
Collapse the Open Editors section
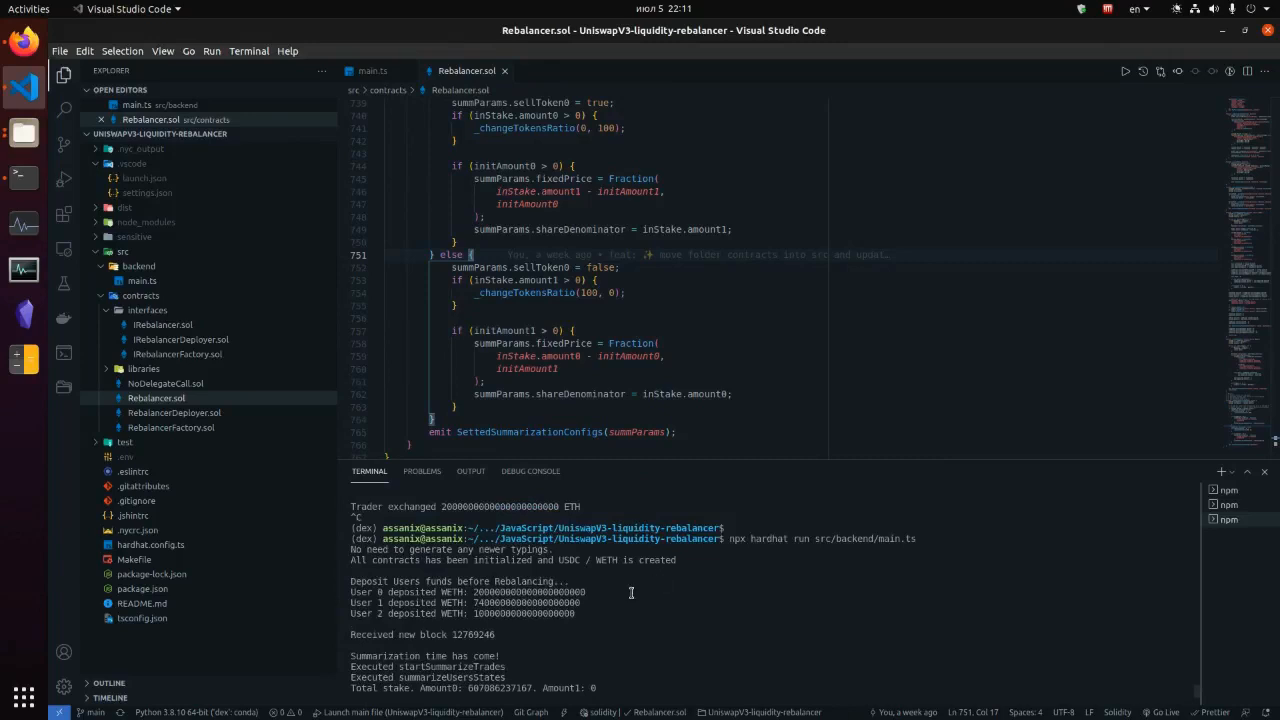pos(87,90)
